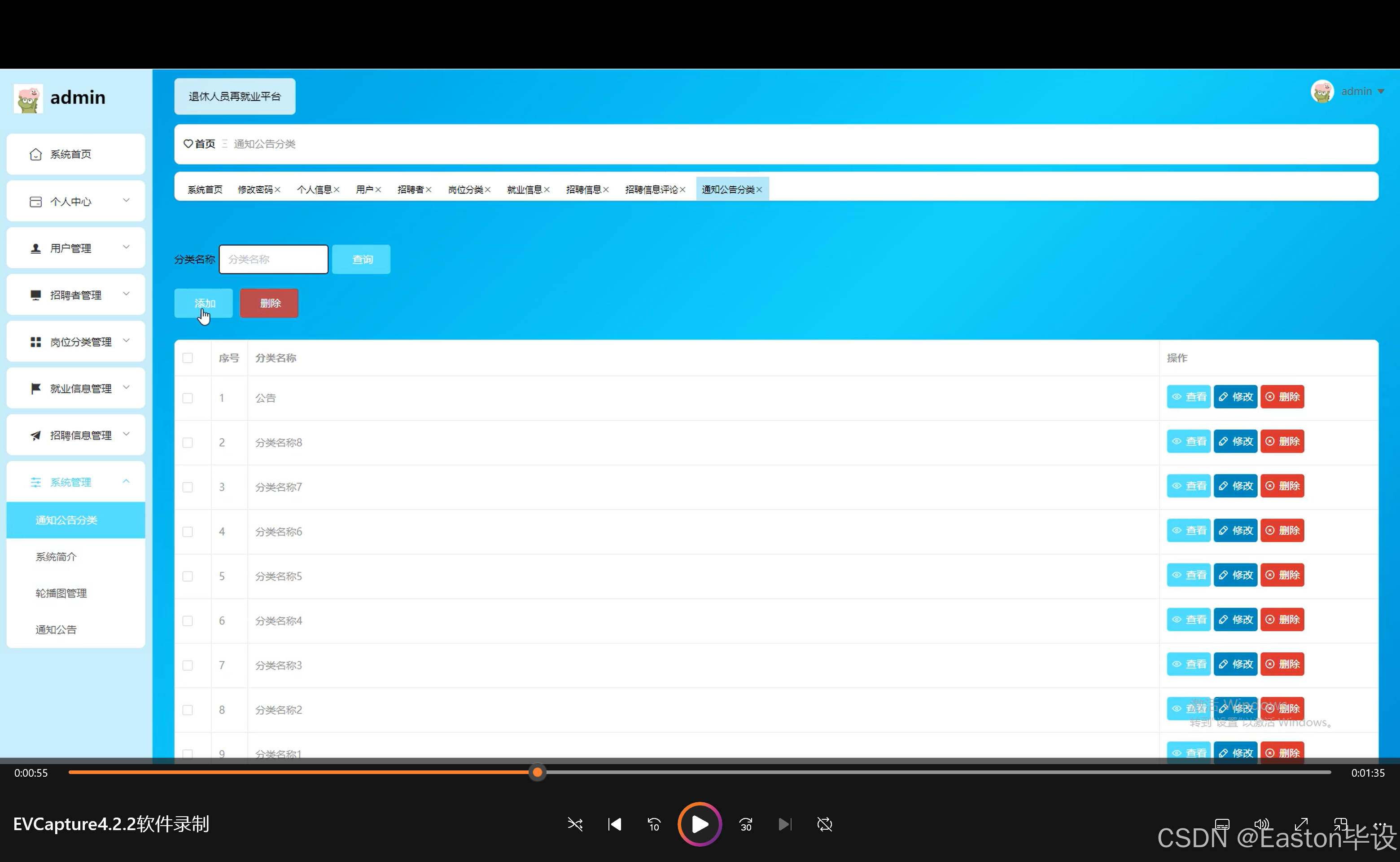The width and height of the screenshot is (1400, 862).
Task: Click the flag icon beside 就业信息管理
Action: pos(35,389)
